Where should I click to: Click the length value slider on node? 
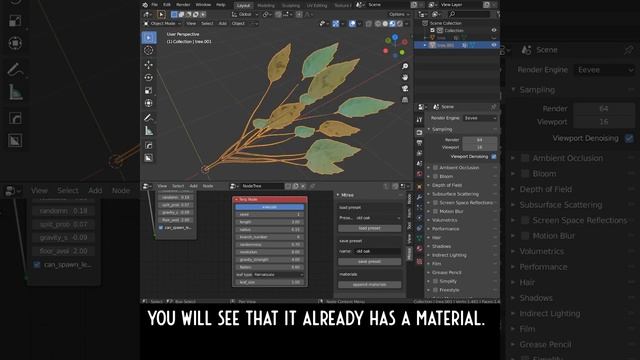click(x=270, y=222)
